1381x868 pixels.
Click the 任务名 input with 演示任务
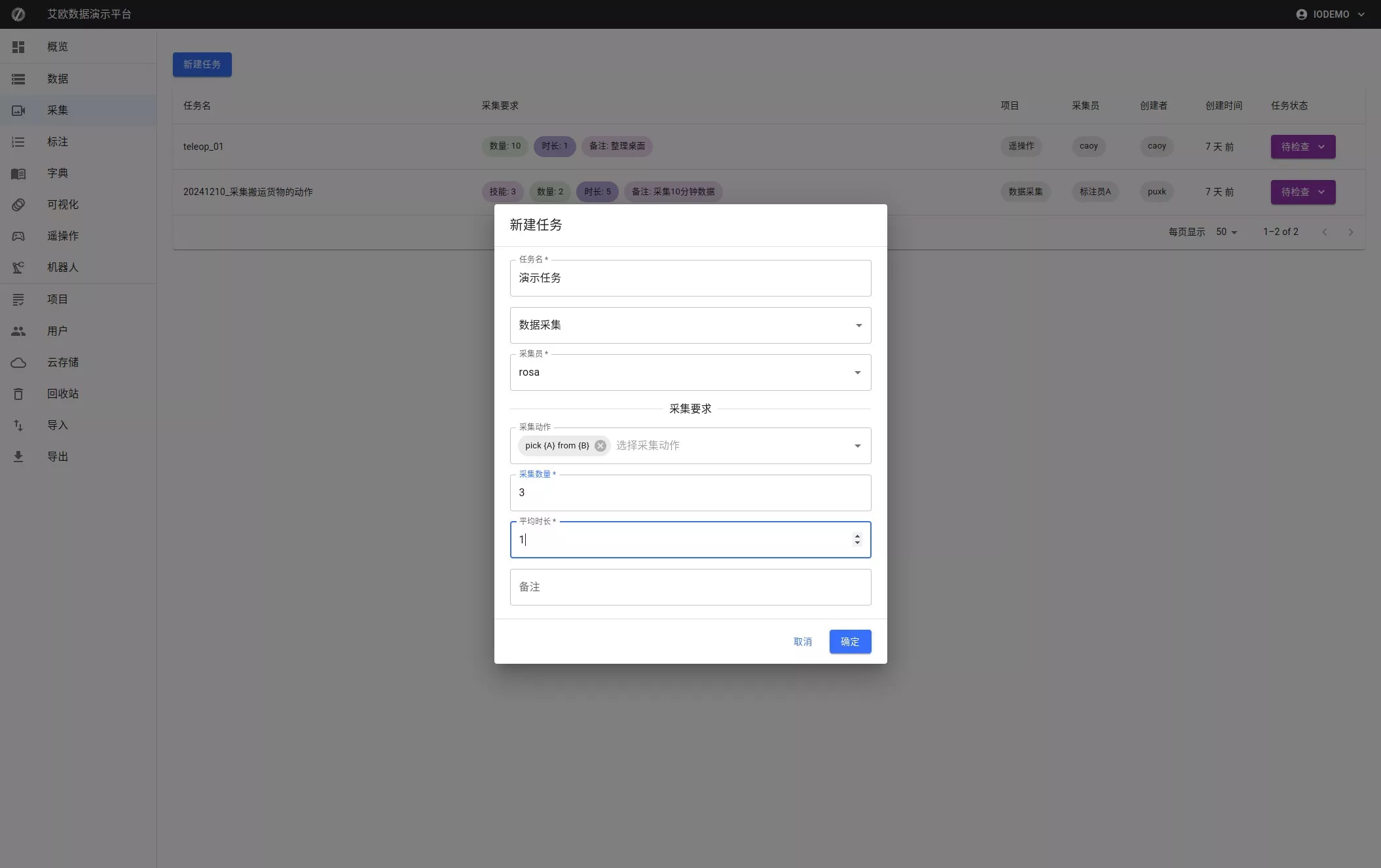pyautogui.click(x=690, y=278)
